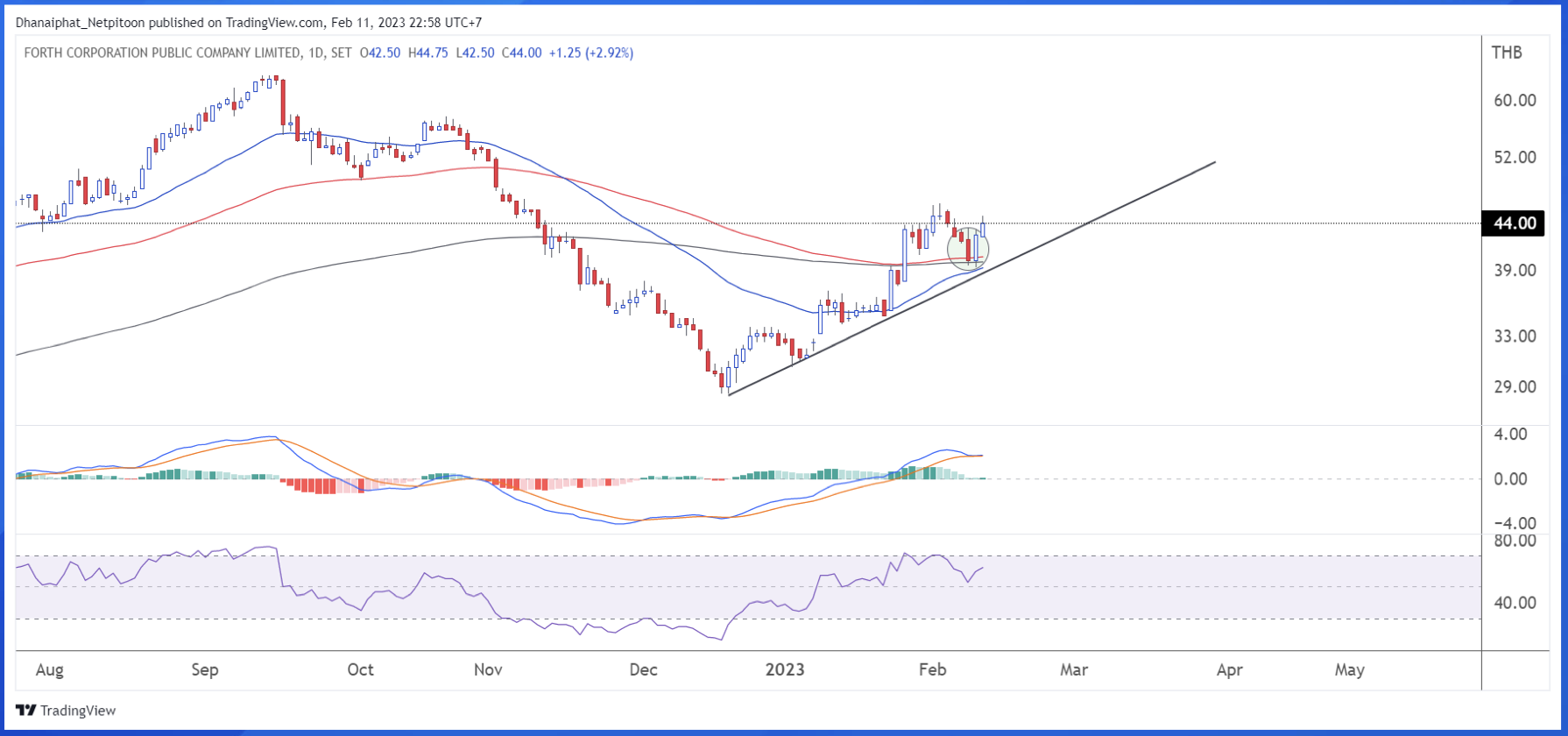Click the THB currency label
This screenshot has height=736, width=1568.
(x=1507, y=53)
